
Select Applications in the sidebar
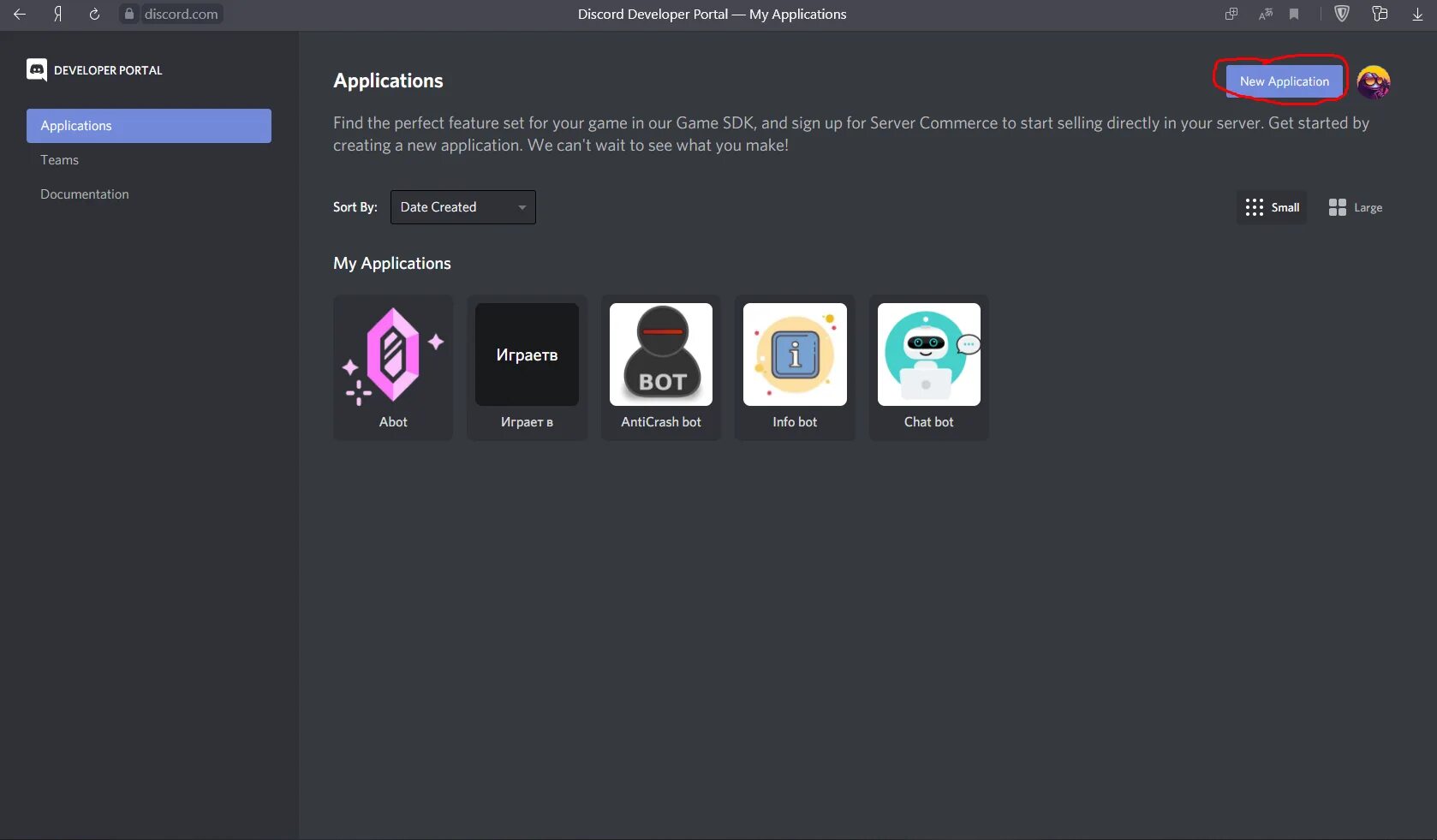click(x=149, y=126)
